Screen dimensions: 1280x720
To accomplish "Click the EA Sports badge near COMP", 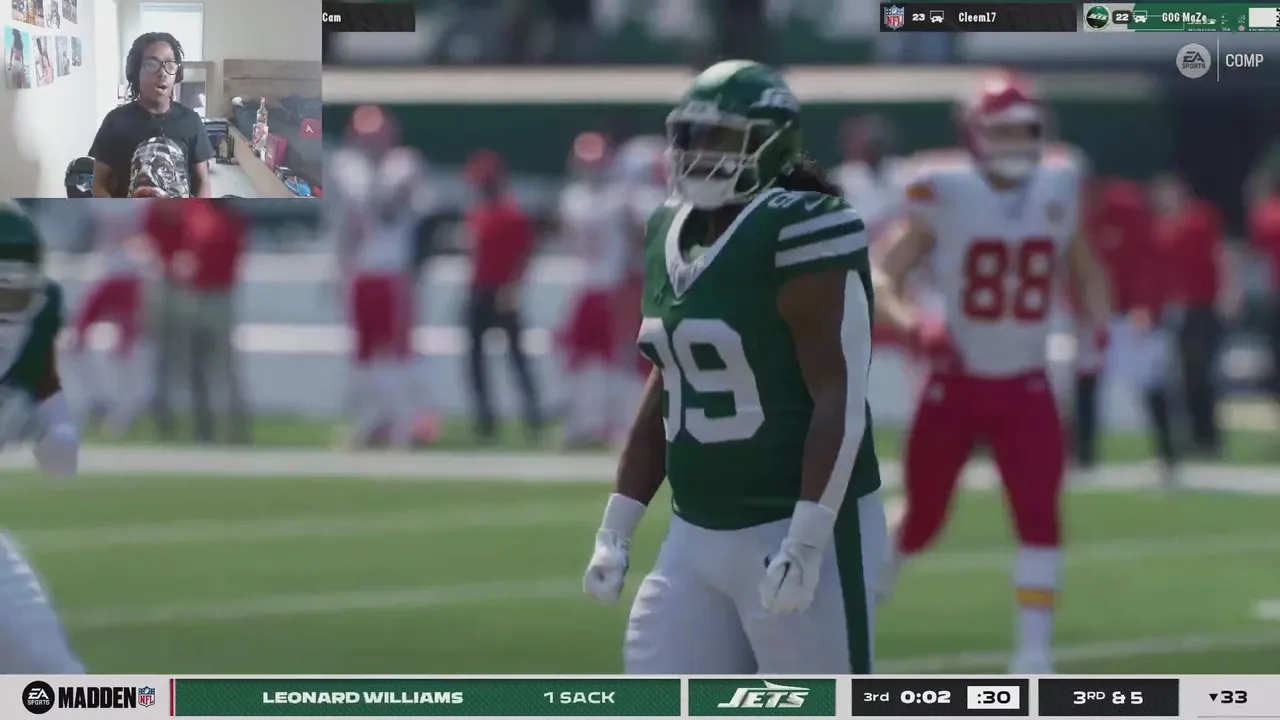I will click(1193, 61).
